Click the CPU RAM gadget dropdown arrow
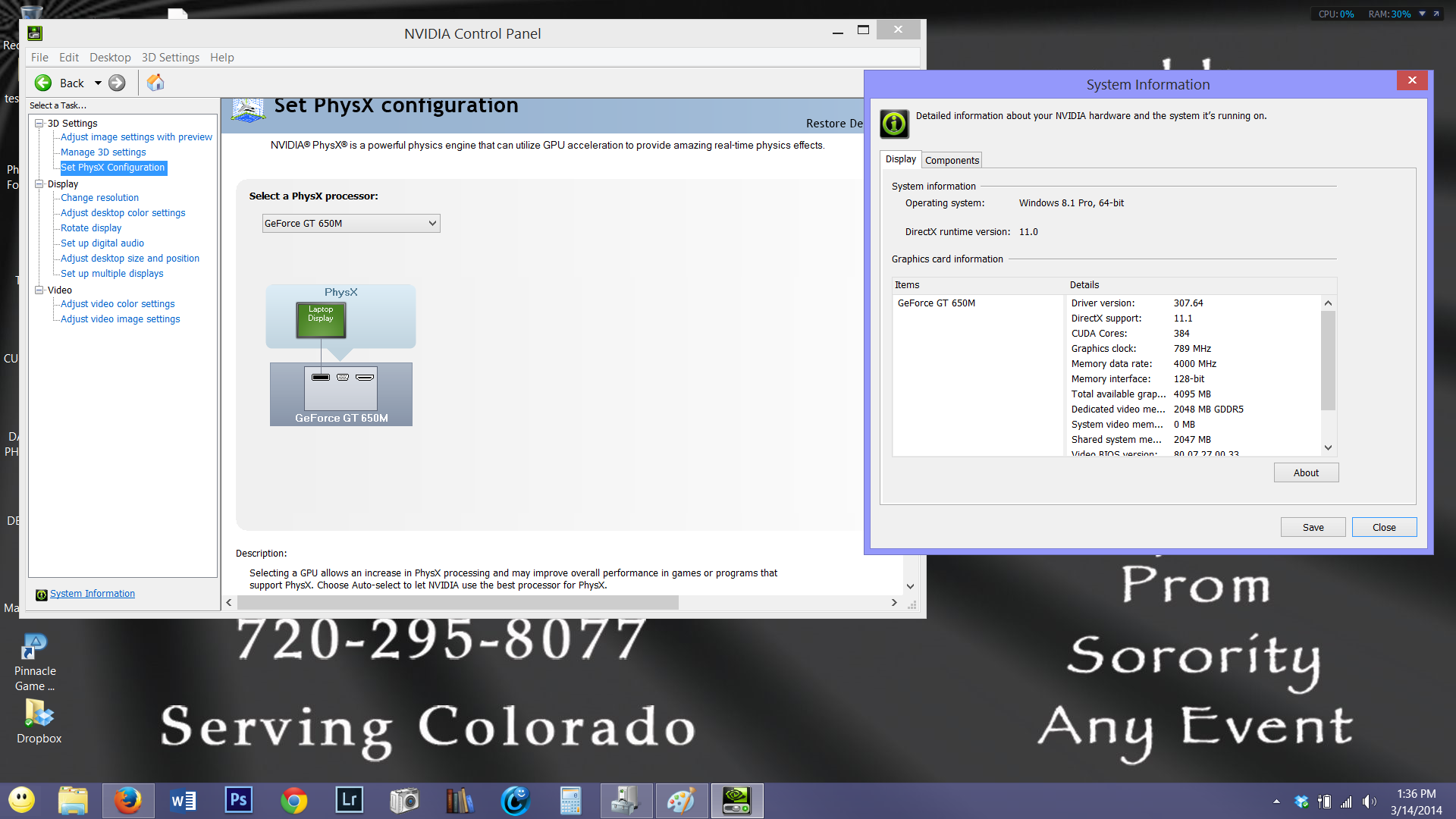This screenshot has height=819, width=1456. pyautogui.click(x=1422, y=14)
